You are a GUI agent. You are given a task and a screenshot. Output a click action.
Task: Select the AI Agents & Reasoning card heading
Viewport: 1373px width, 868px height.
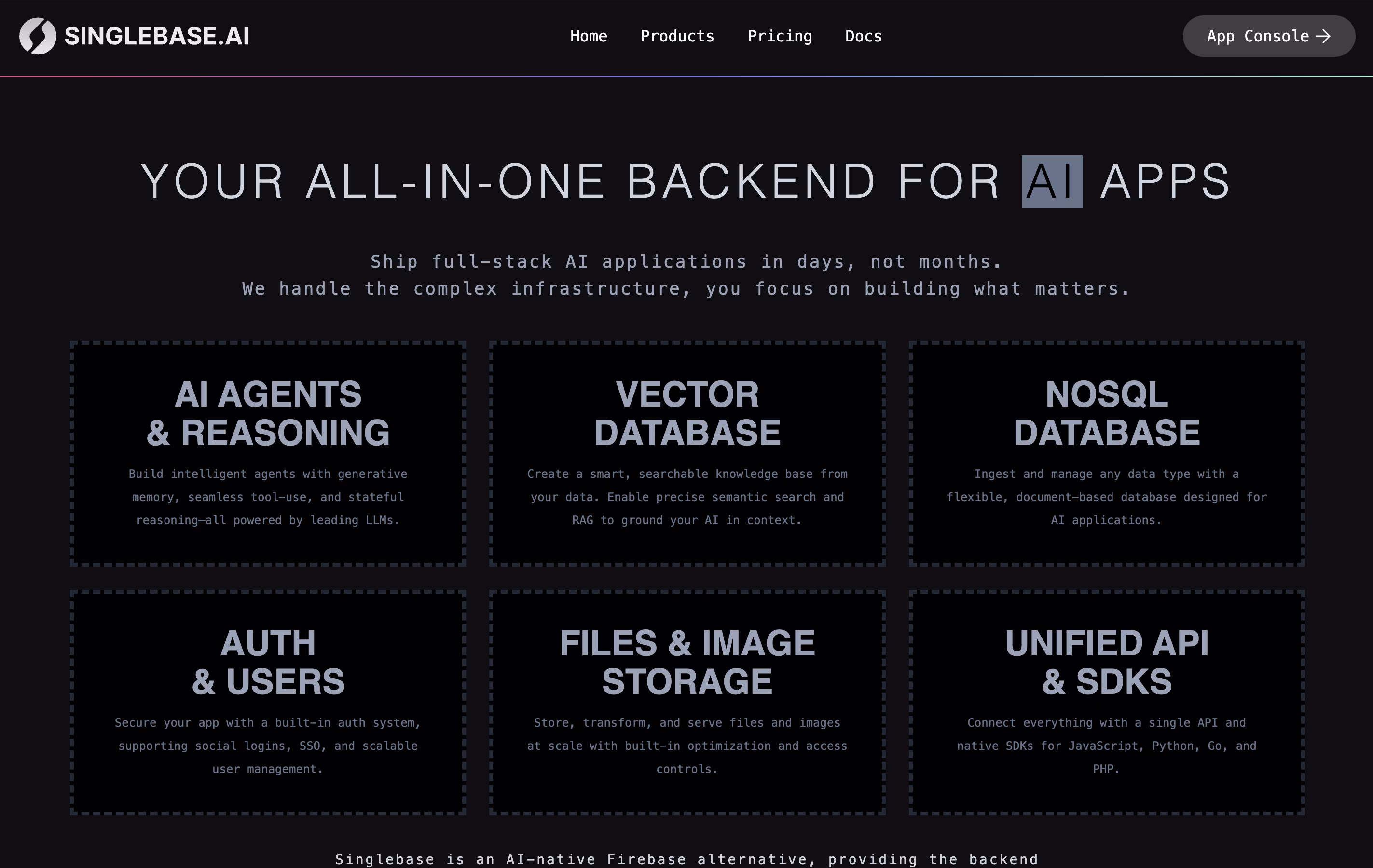(x=268, y=413)
